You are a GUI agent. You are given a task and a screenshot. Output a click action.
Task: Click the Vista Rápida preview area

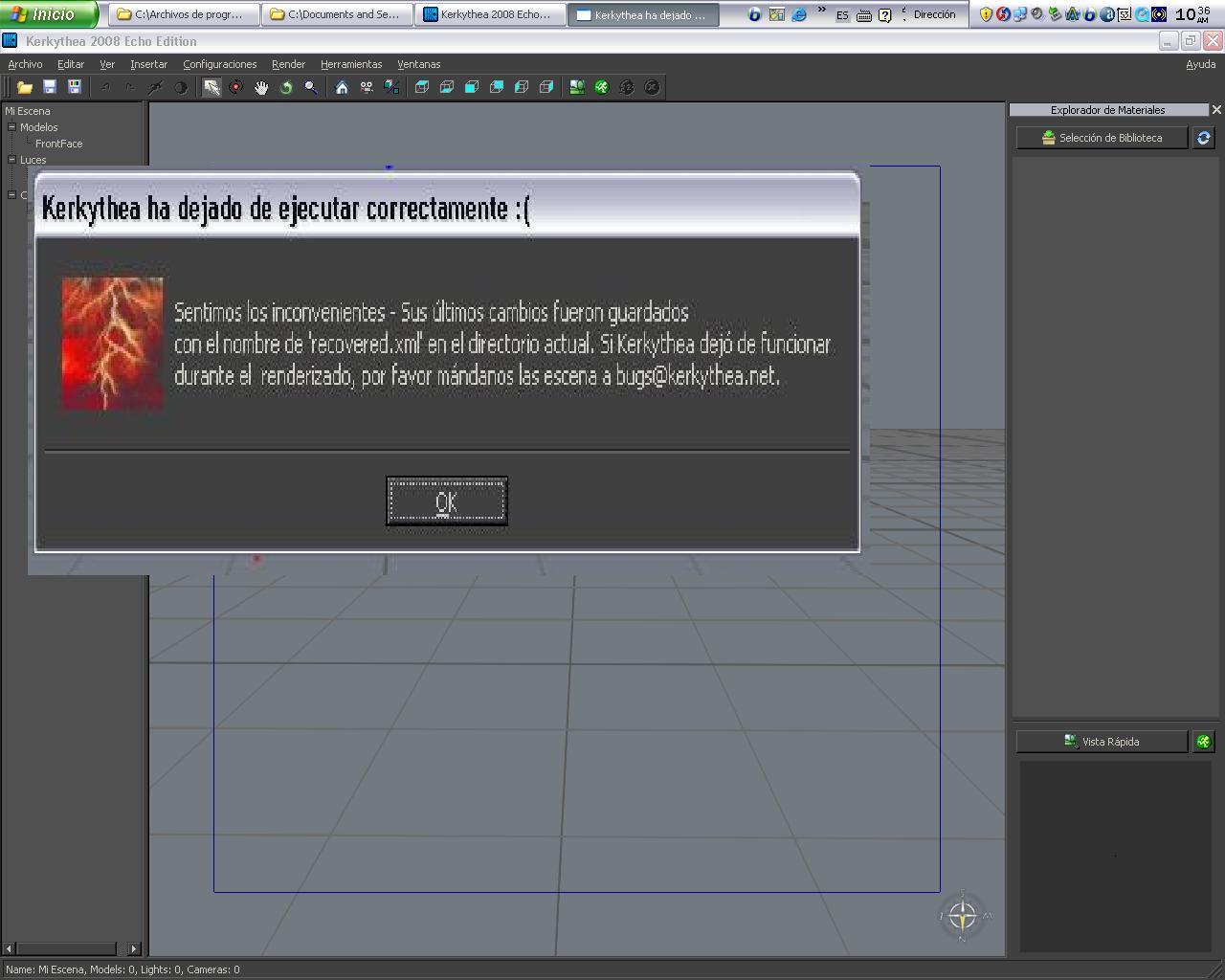coord(1115,857)
